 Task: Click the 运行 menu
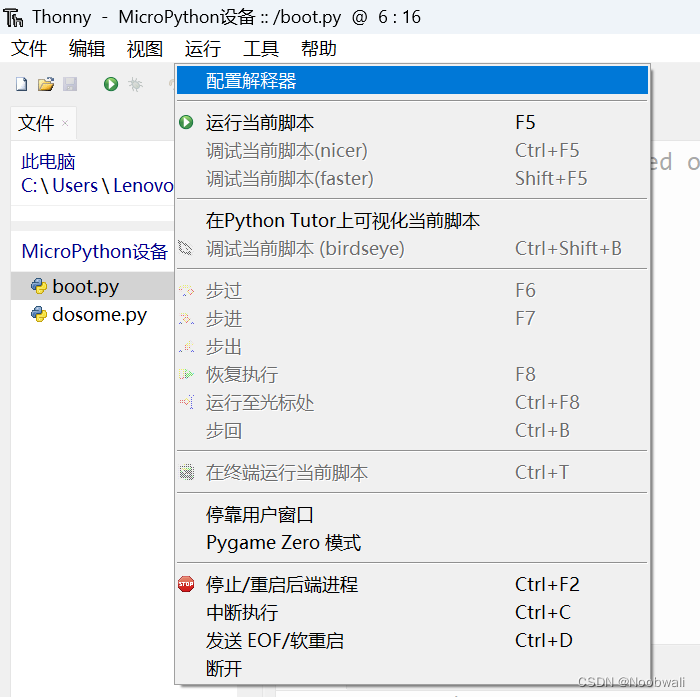pyautogui.click(x=203, y=48)
